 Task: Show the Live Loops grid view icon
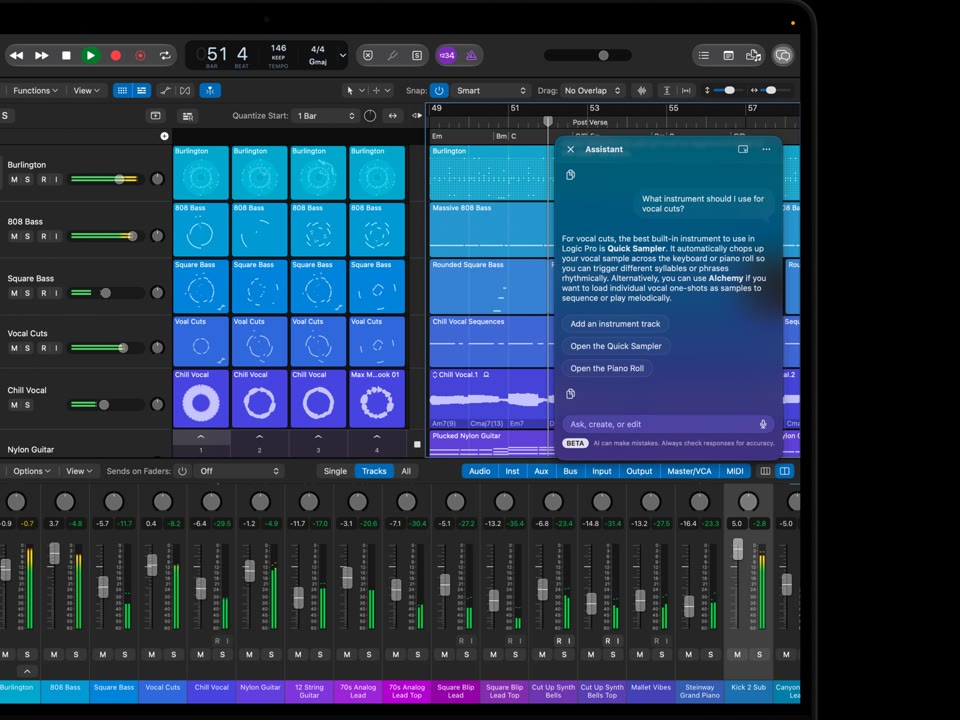point(122,91)
